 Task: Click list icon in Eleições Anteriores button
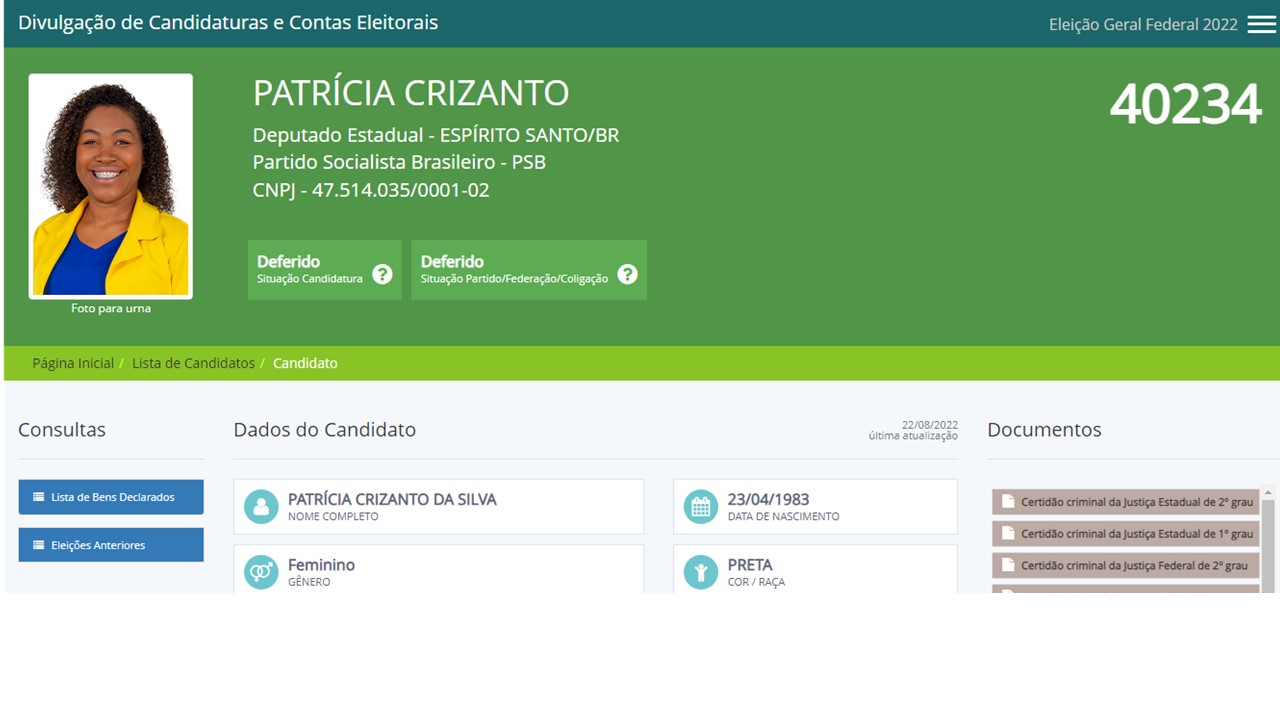point(39,545)
